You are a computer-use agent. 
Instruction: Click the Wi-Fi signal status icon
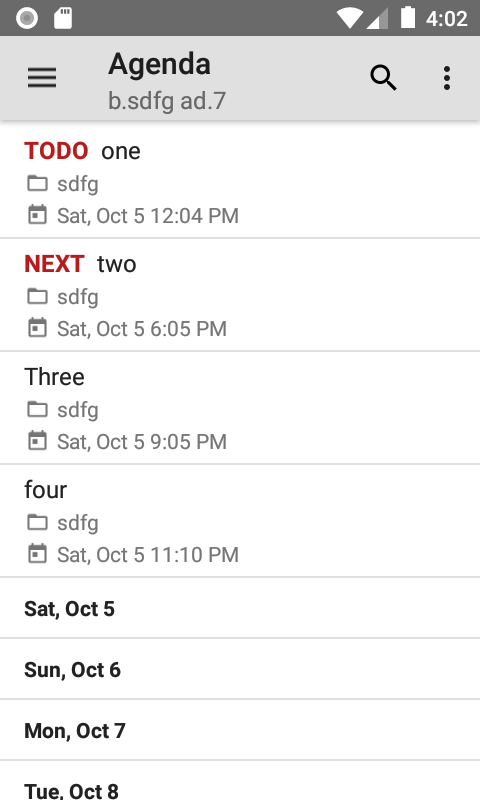[349, 18]
